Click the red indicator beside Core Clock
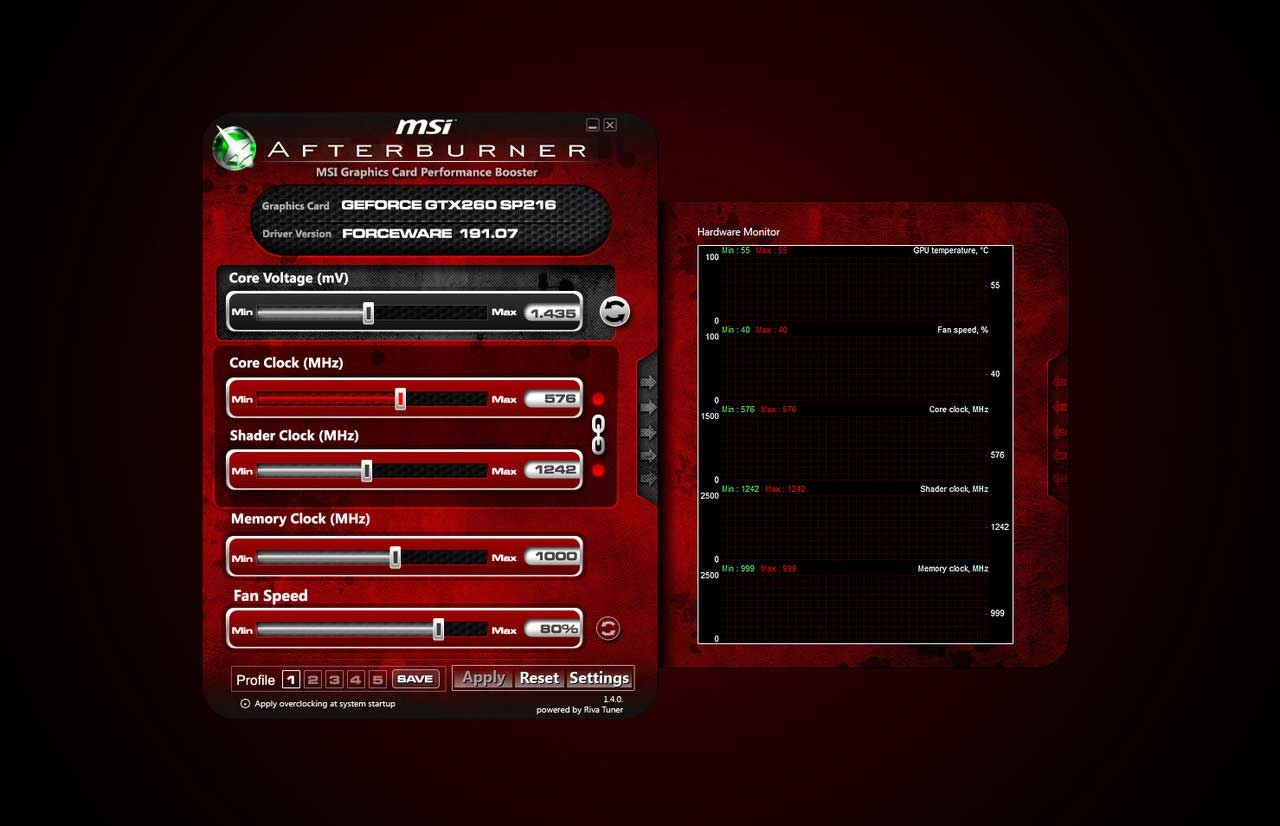The image size is (1280, 826). (598, 399)
